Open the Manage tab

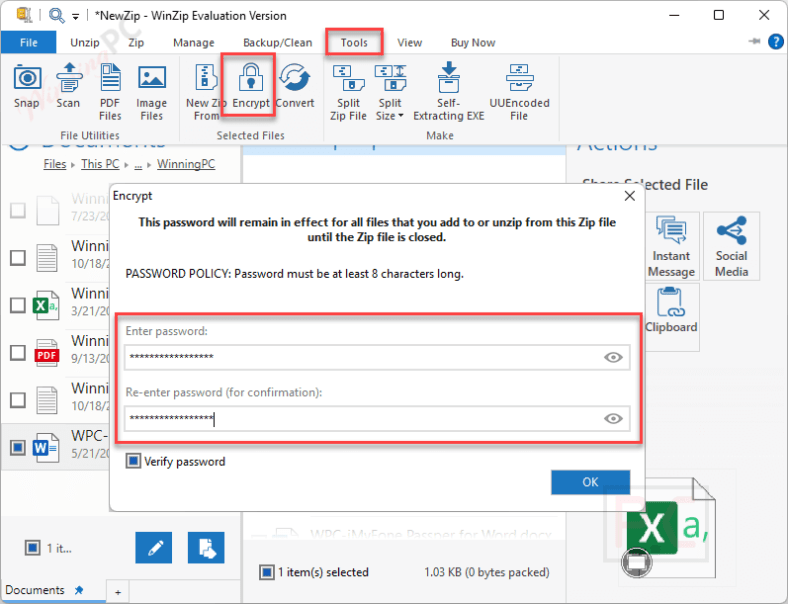(193, 43)
